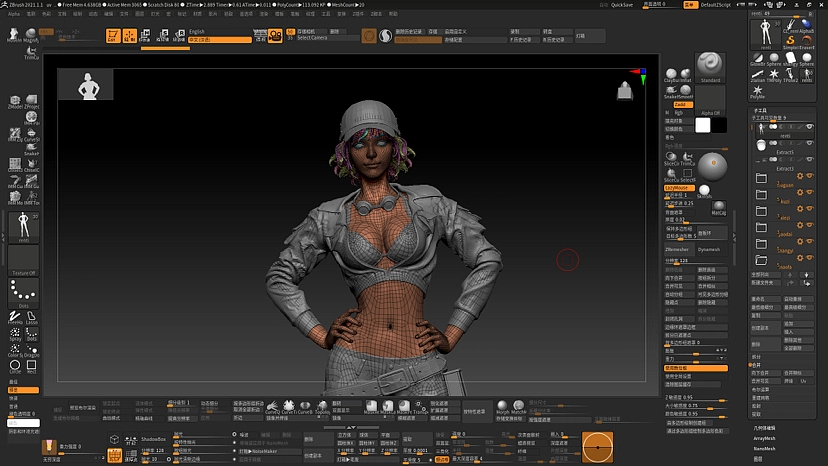The image size is (828, 466).
Task: Click DefaultZScript in title bar
Action: coord(716,5)
